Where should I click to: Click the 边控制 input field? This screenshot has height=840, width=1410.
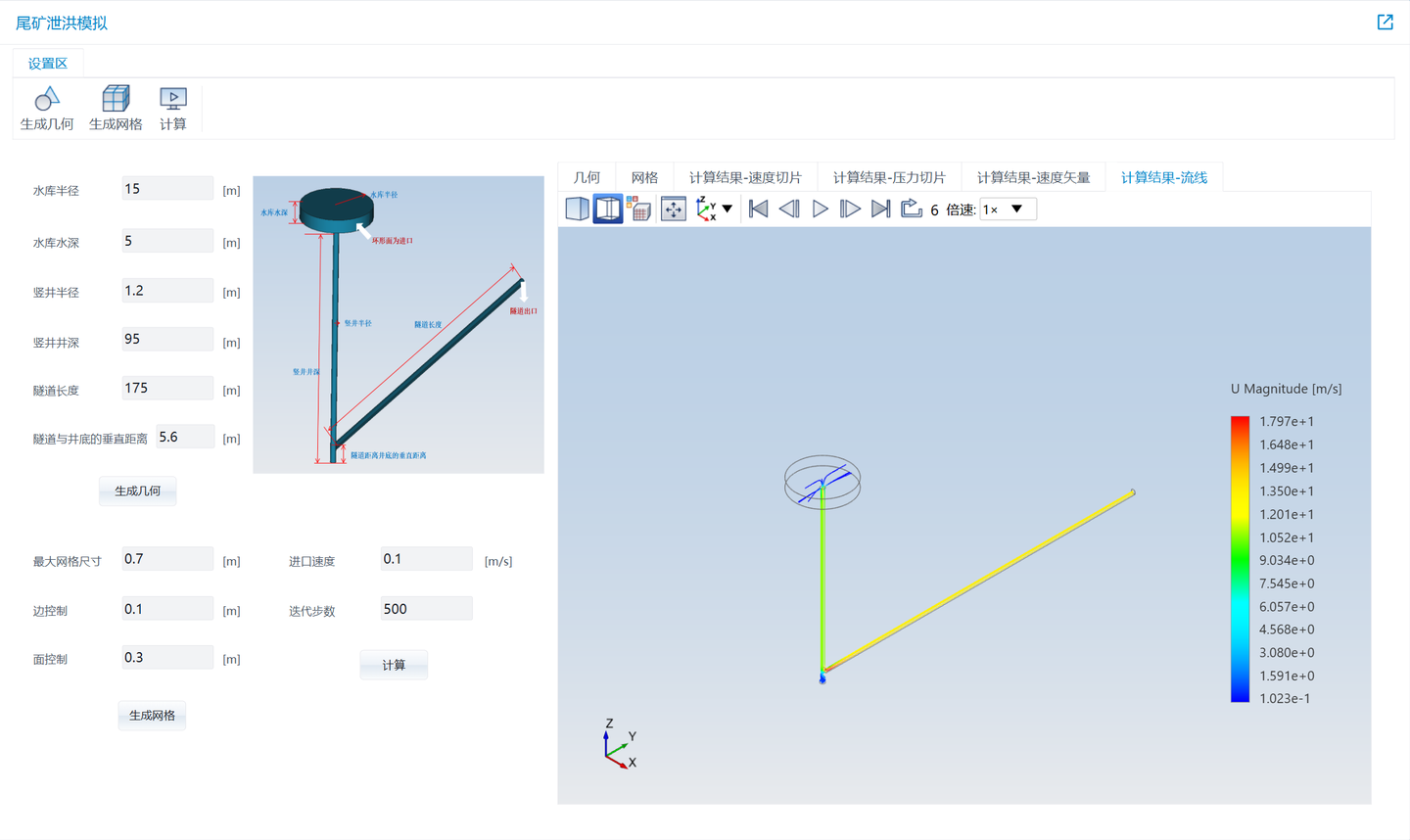[x=167, y=609]
